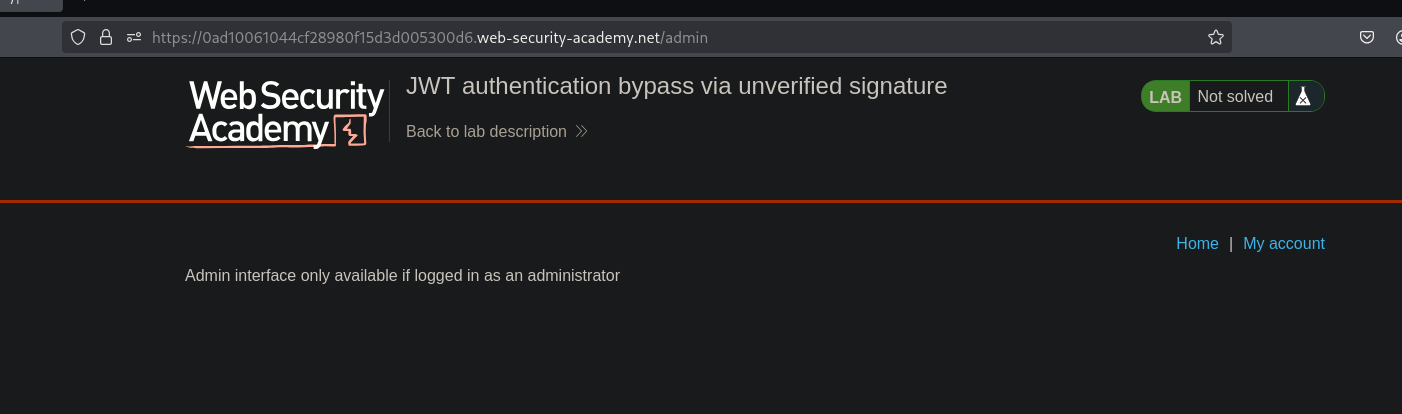Click the admin interface availability message

(402, 275)
